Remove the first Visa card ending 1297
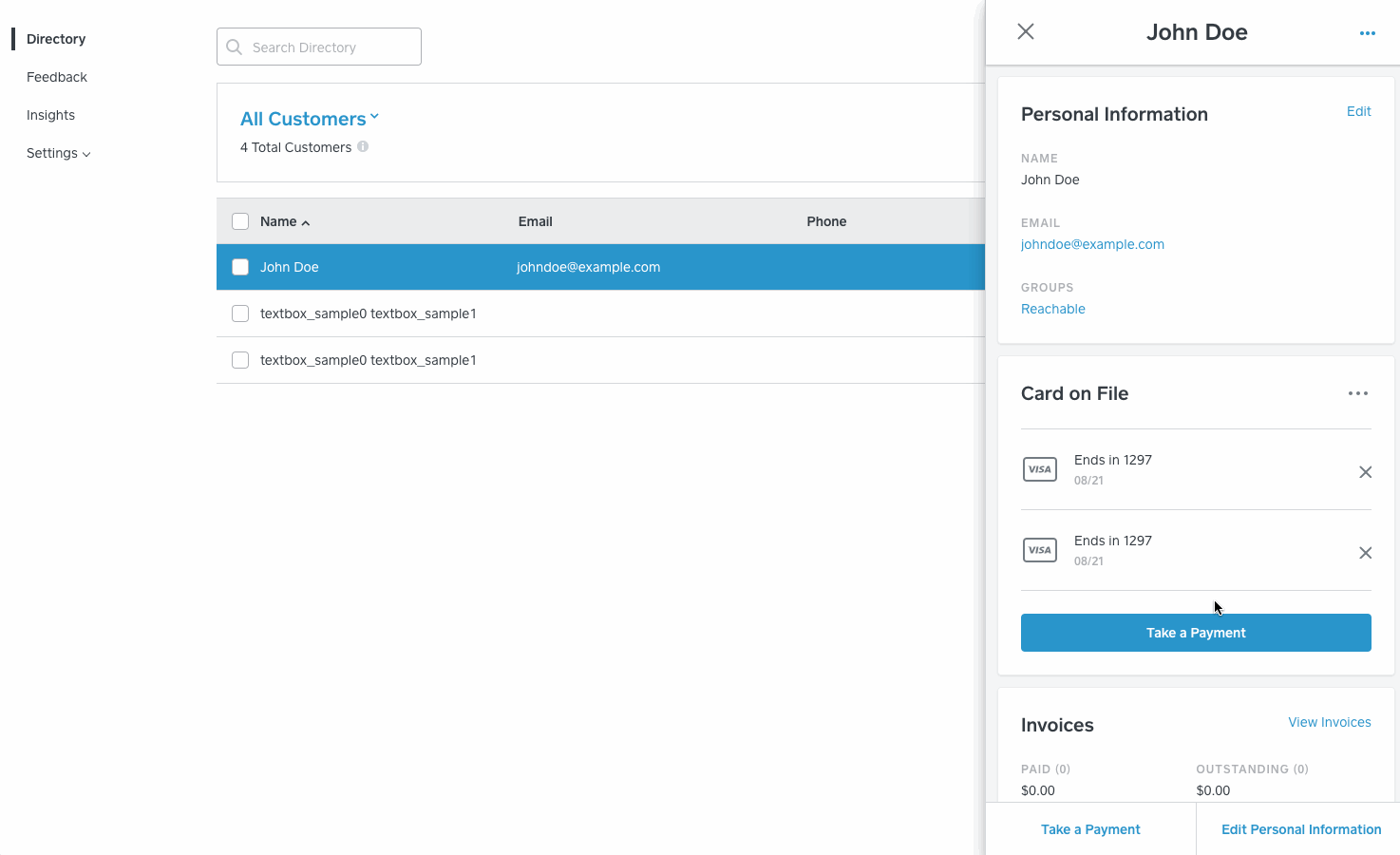Image resolution: width=1400 pixels, height=855 pixels. [x=1365, y=472]
